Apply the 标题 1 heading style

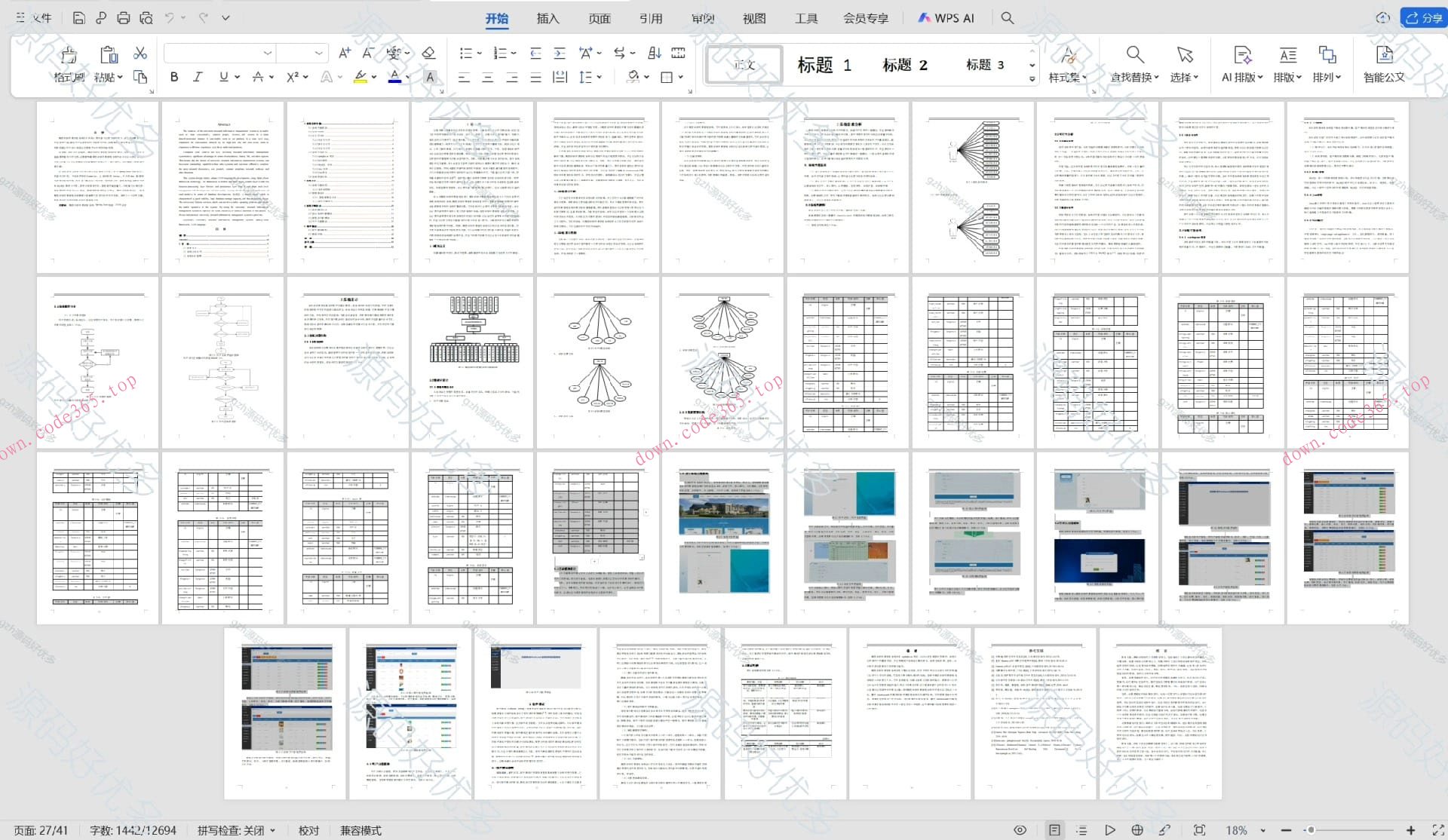[824, 65]
